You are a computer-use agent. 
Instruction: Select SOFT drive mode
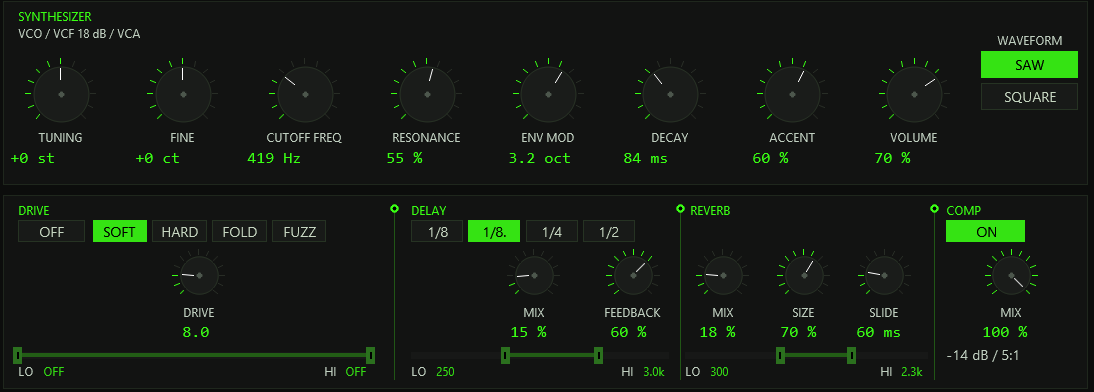[119, 232]
